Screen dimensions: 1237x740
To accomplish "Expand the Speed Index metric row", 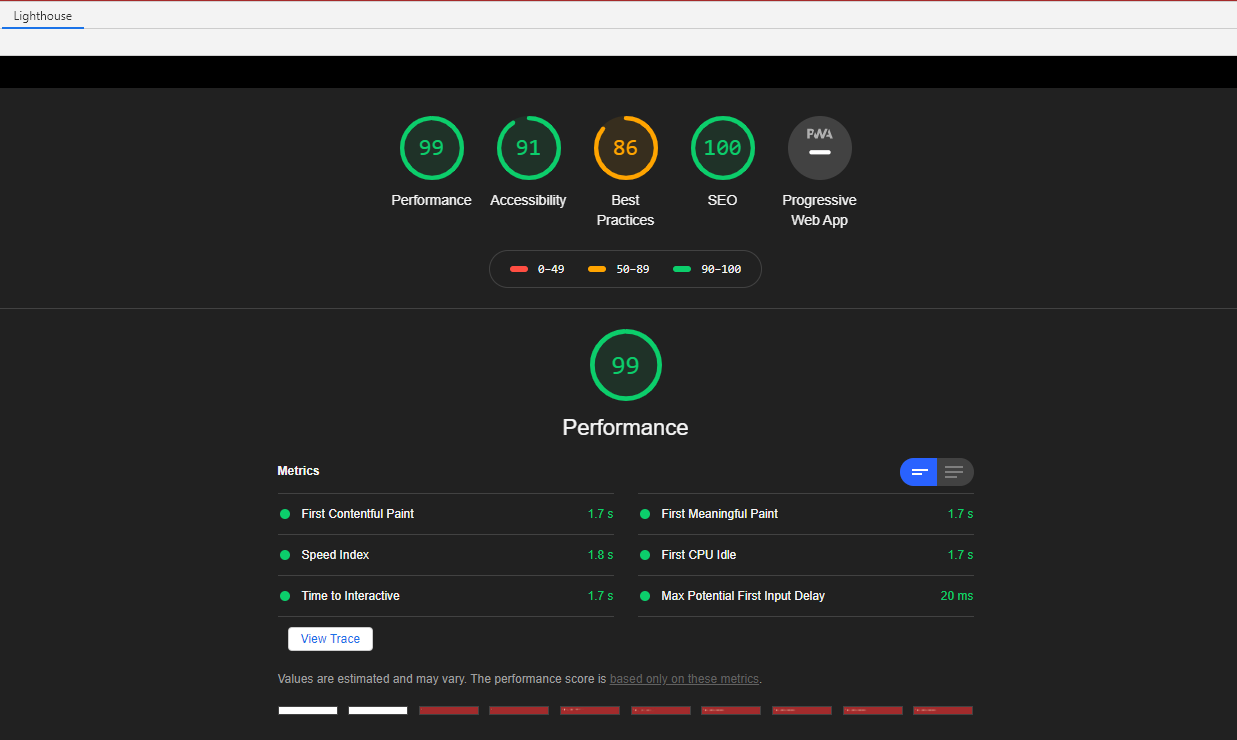I will [445, 555].
